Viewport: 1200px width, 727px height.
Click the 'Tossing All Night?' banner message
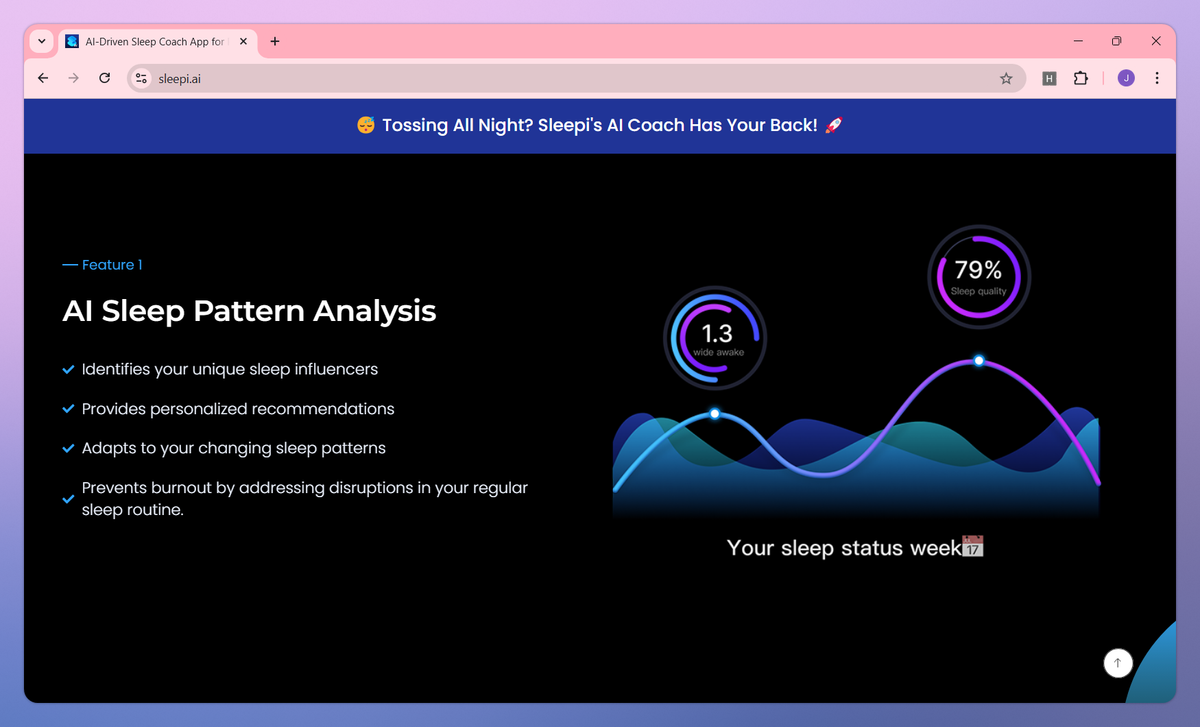[x=600, y=126]
